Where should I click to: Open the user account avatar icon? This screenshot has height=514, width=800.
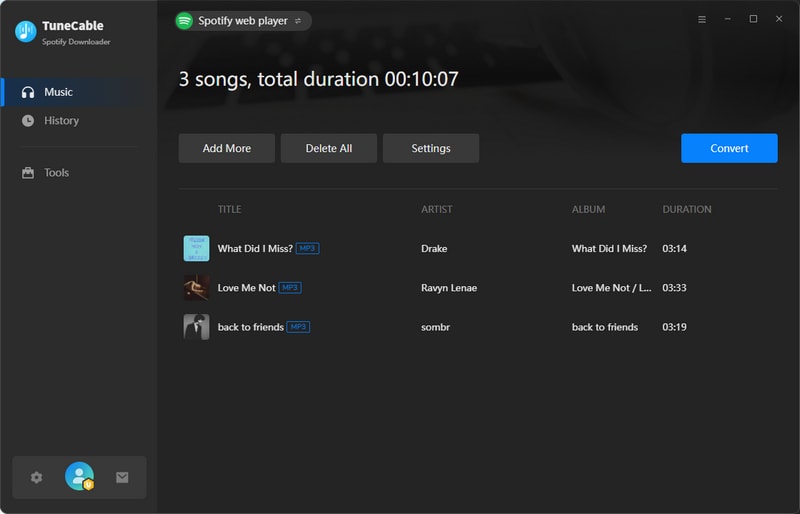[x=80, y=476]
